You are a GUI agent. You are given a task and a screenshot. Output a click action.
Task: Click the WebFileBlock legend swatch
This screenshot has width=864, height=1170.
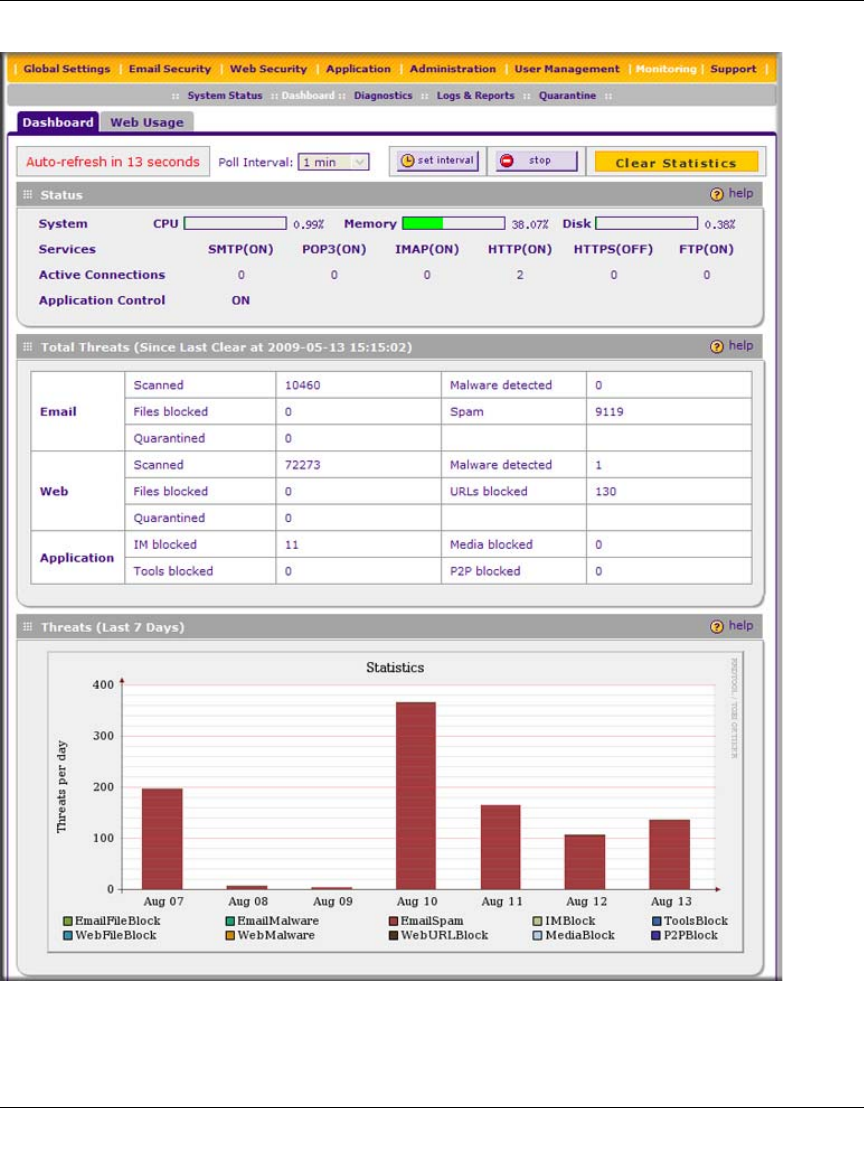point(68,936)
